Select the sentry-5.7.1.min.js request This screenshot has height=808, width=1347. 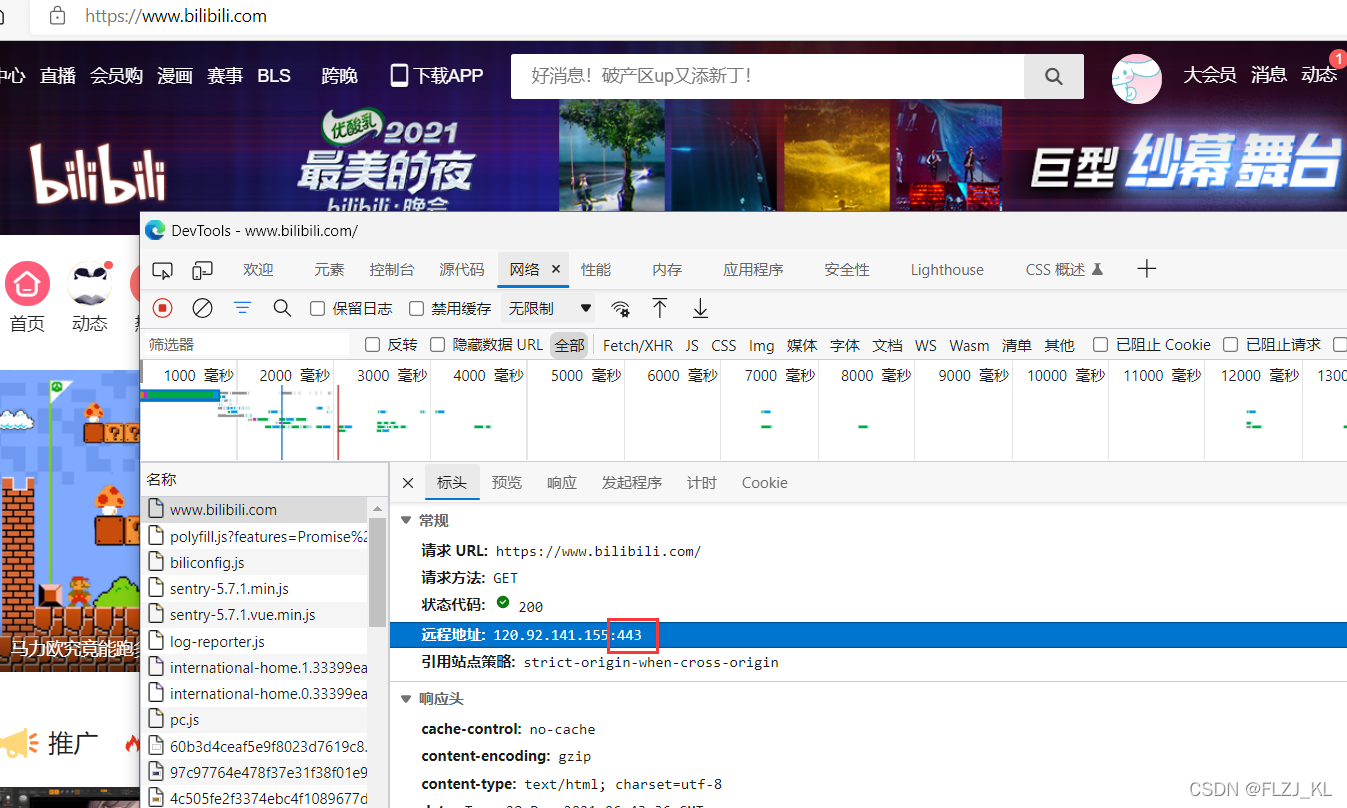point(254,589)
